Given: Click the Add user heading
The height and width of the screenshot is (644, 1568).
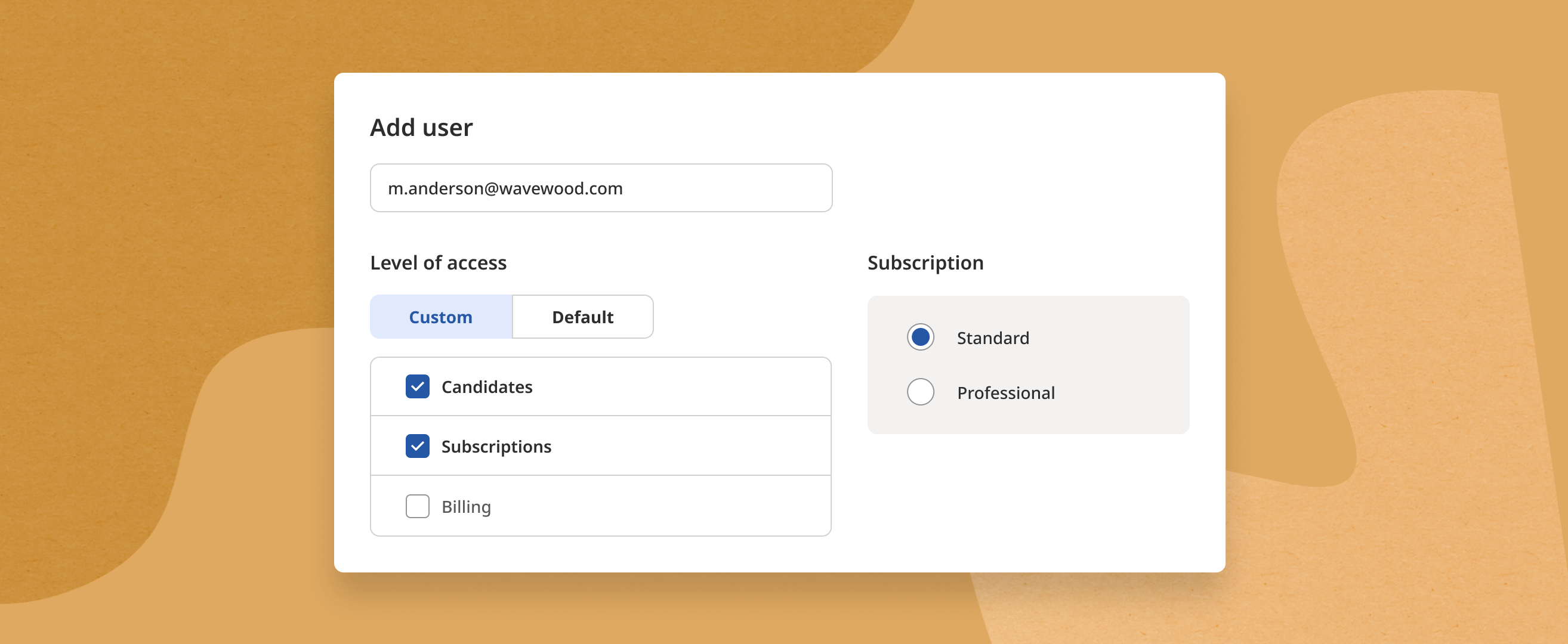Looking at the screenshot, I should (x=421, y=127).
